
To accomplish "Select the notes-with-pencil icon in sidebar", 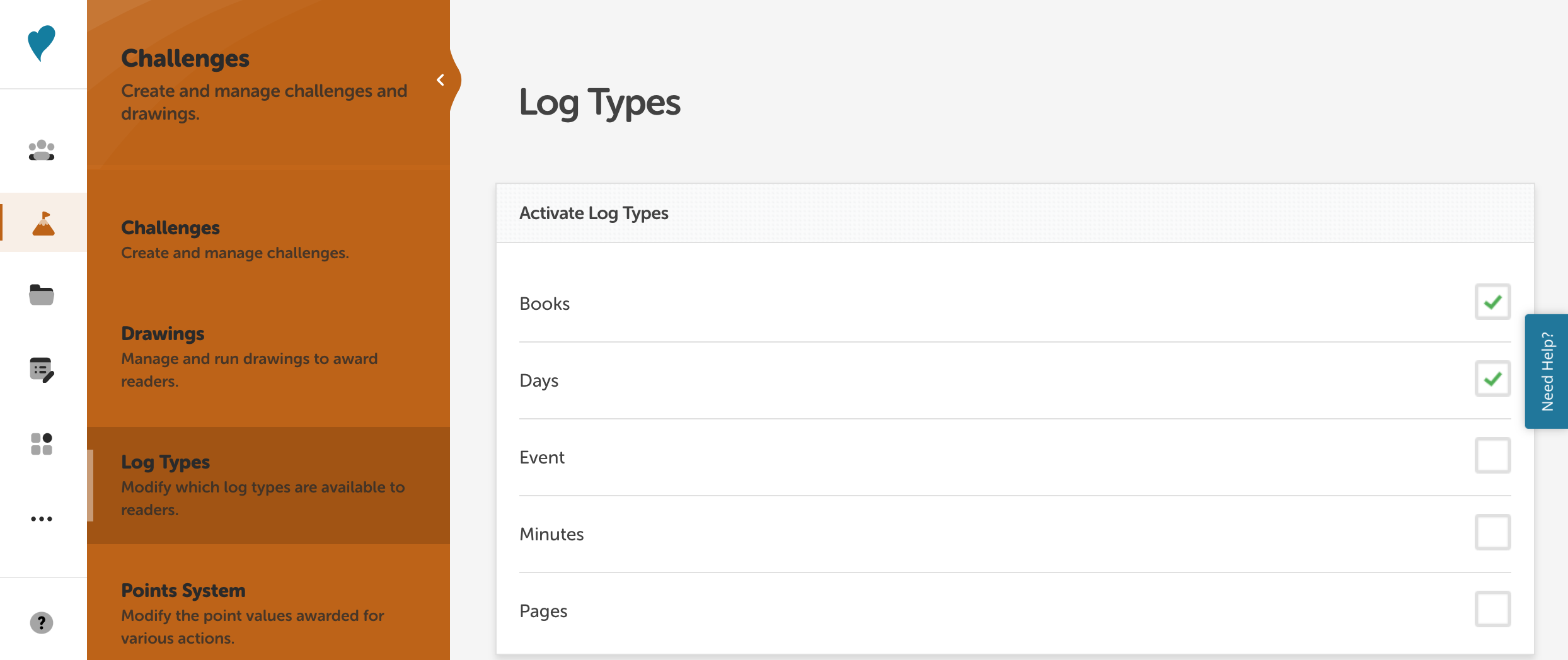I will click(x=40, y=370).
